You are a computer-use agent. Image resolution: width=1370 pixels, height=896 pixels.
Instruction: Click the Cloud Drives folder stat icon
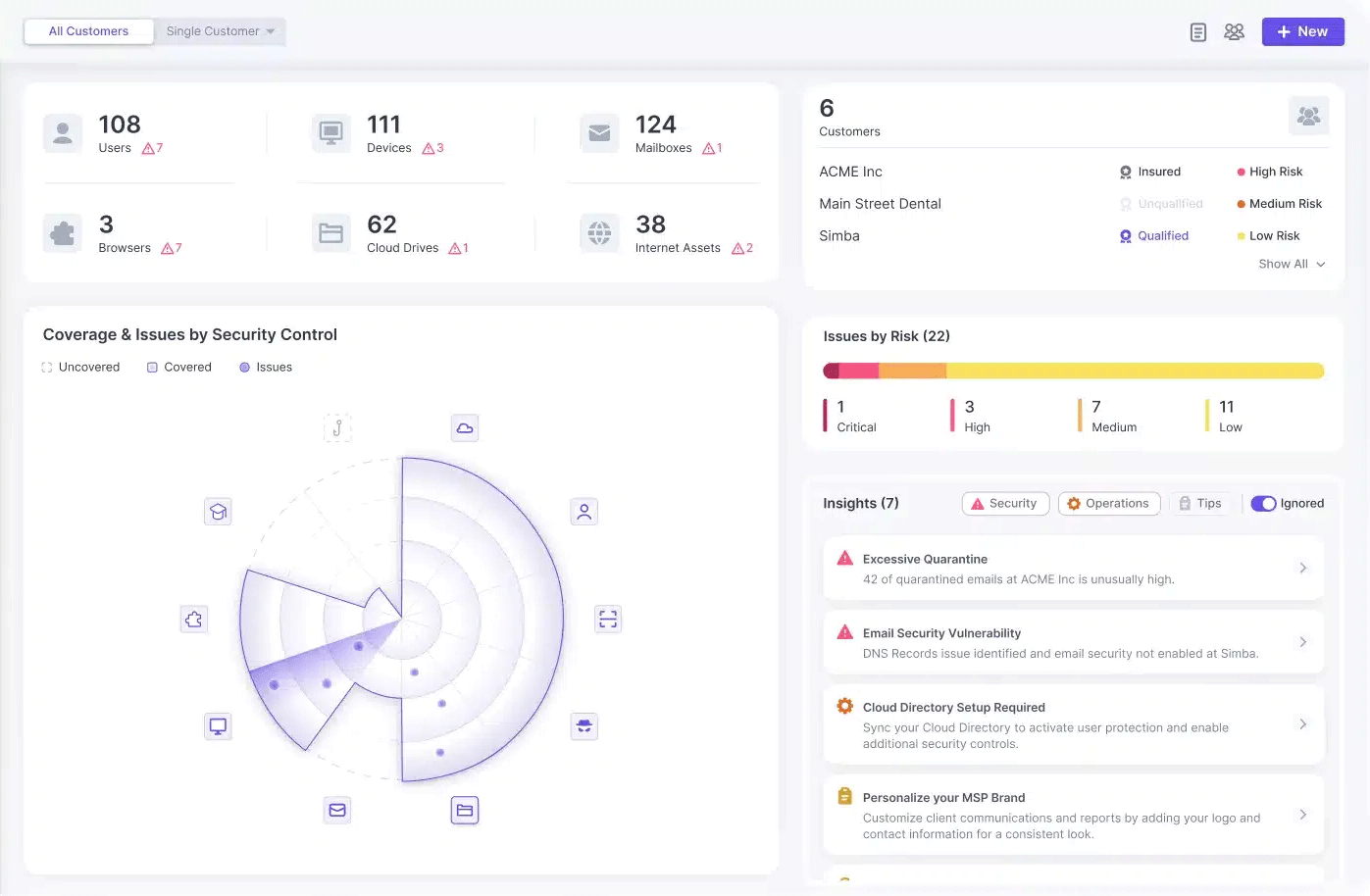click(x=331, y=233)
